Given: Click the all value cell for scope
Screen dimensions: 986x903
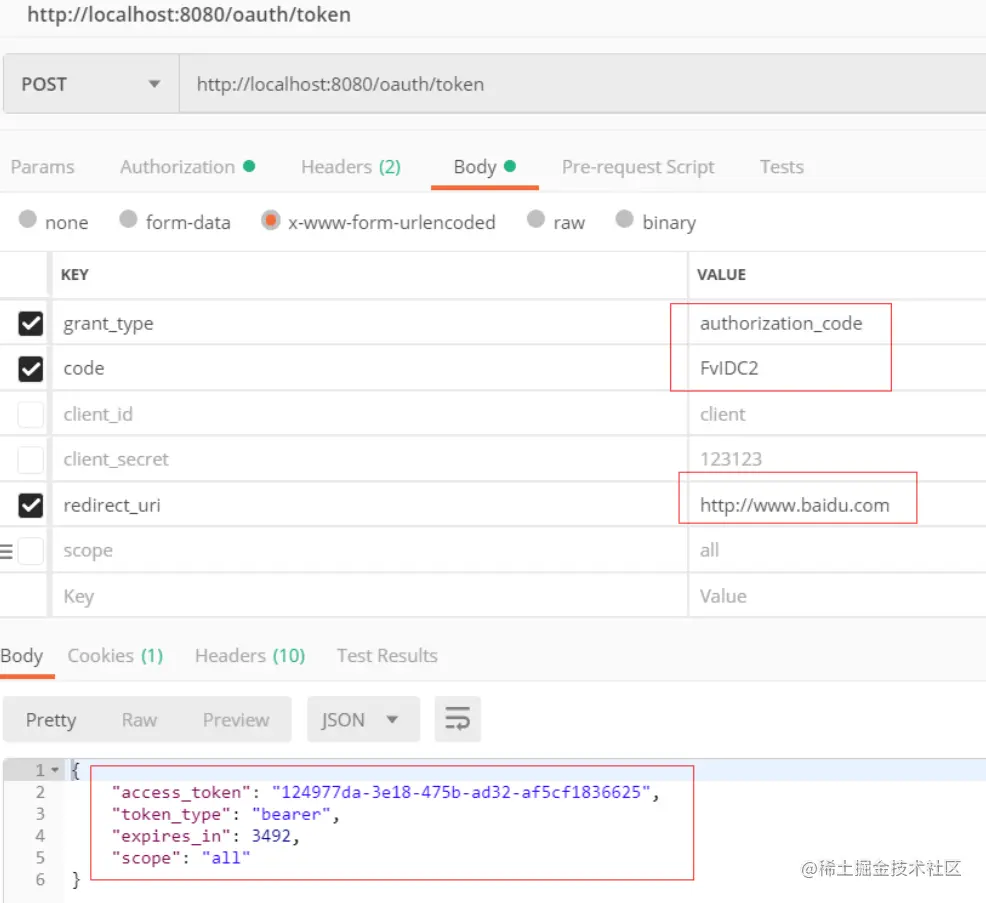Looking at the screenshot, I should pyautogui.click(x=837, y=551).
